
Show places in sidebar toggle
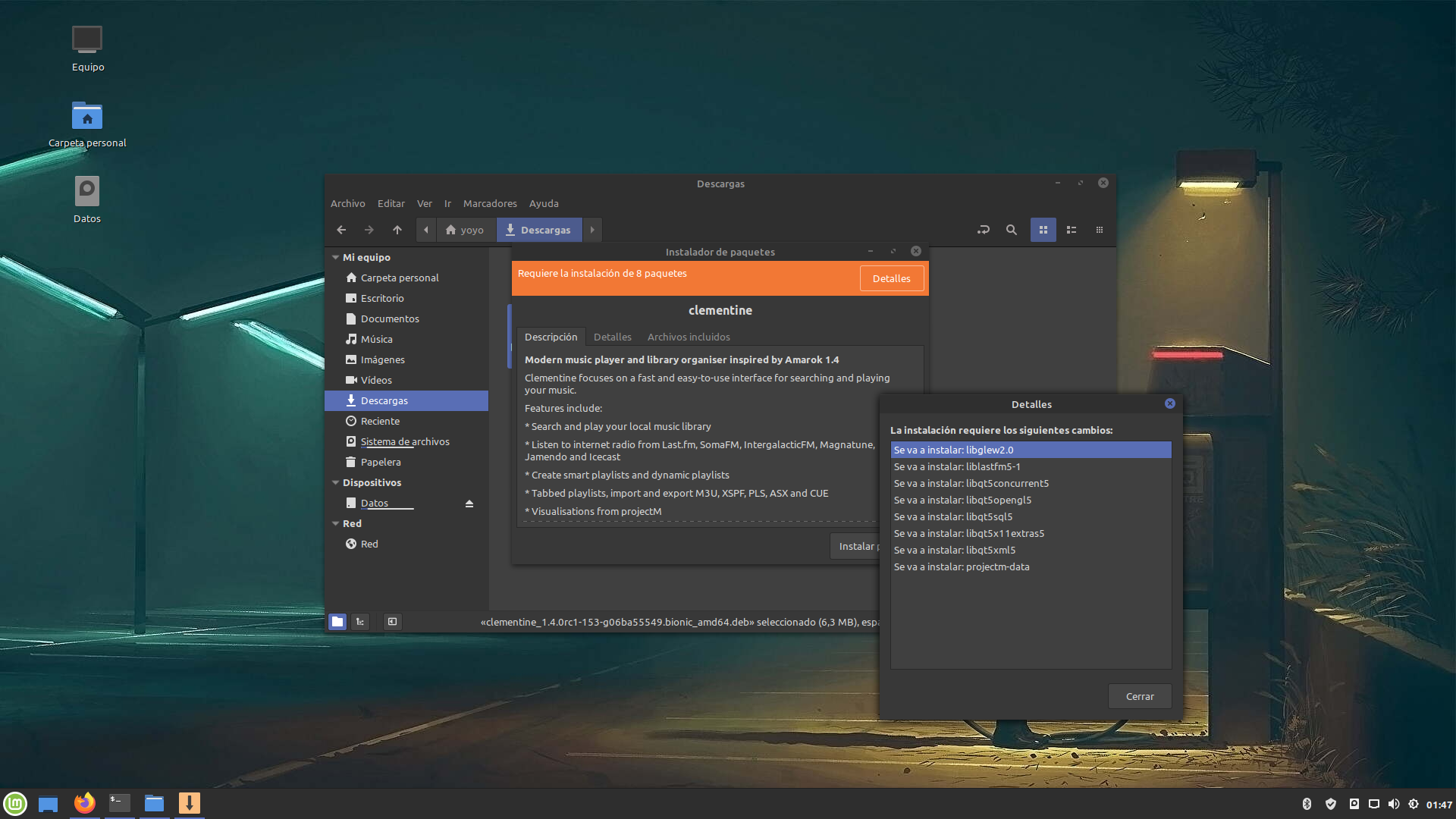pos(337,622)
